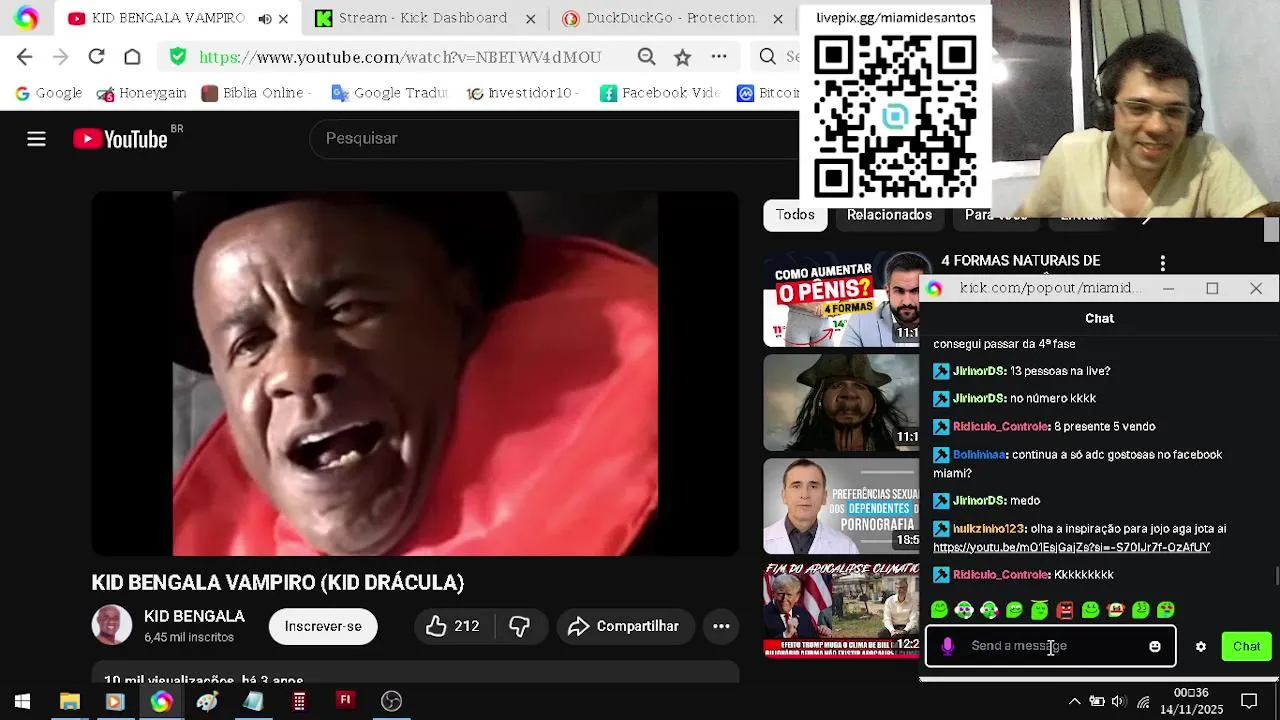Open the Investidor10 bookmark

(520, 93)
